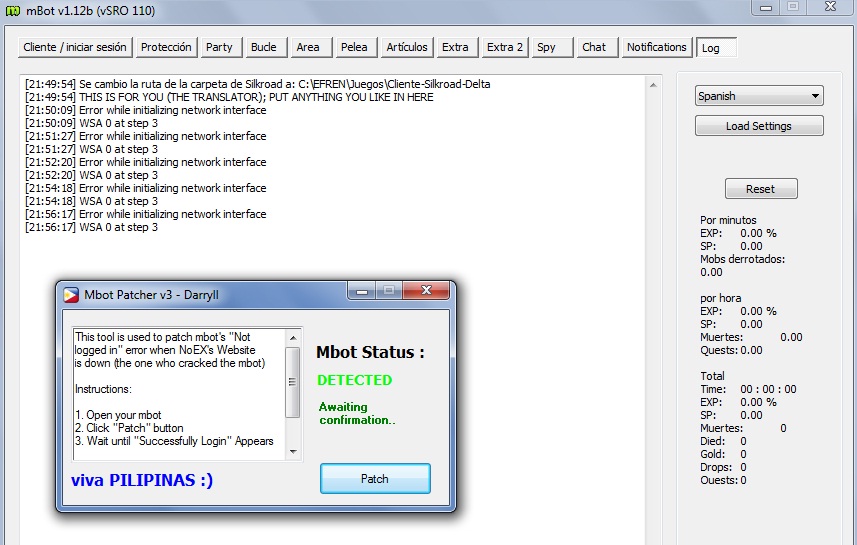Click the 'por hora' stats label
The image size is (857, 545).
coord(721,298)
